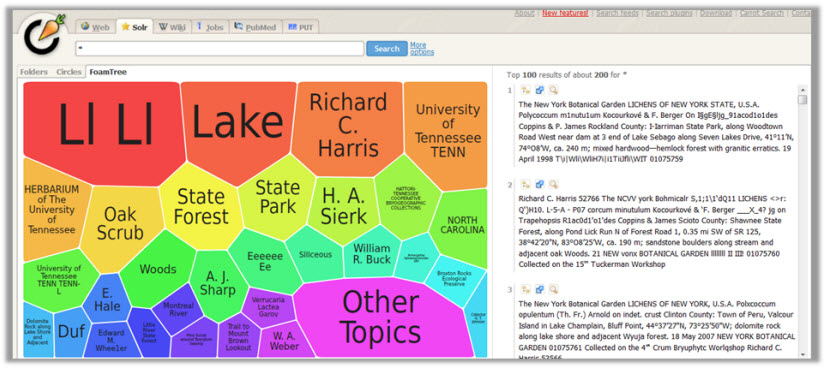Viewport: 824px width, 368px height.
Task: Preview result 3 with magnifier icon
Action: tap(553, 289)
